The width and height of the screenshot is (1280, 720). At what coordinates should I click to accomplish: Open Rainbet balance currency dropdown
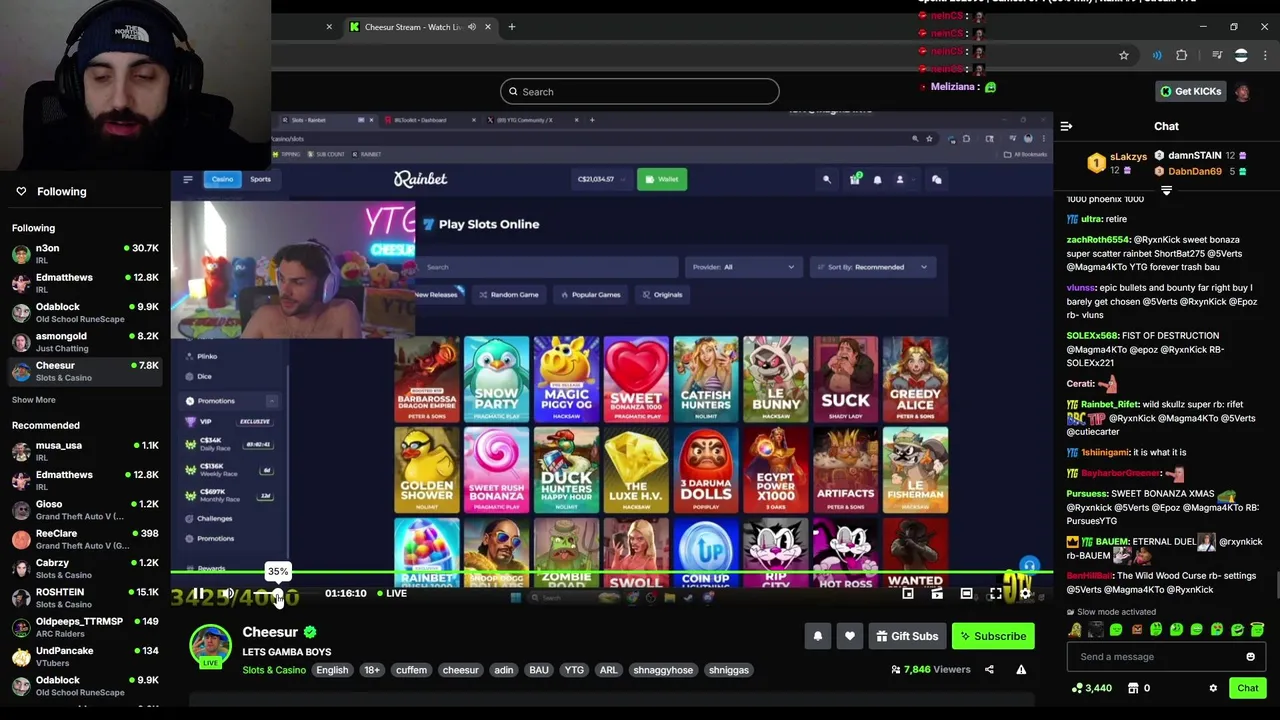pos(600,179)
